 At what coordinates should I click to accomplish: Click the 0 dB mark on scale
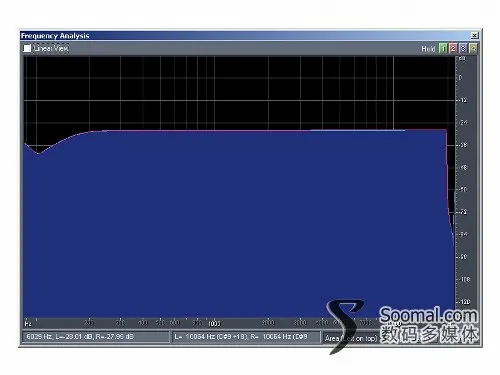[461, 78]
